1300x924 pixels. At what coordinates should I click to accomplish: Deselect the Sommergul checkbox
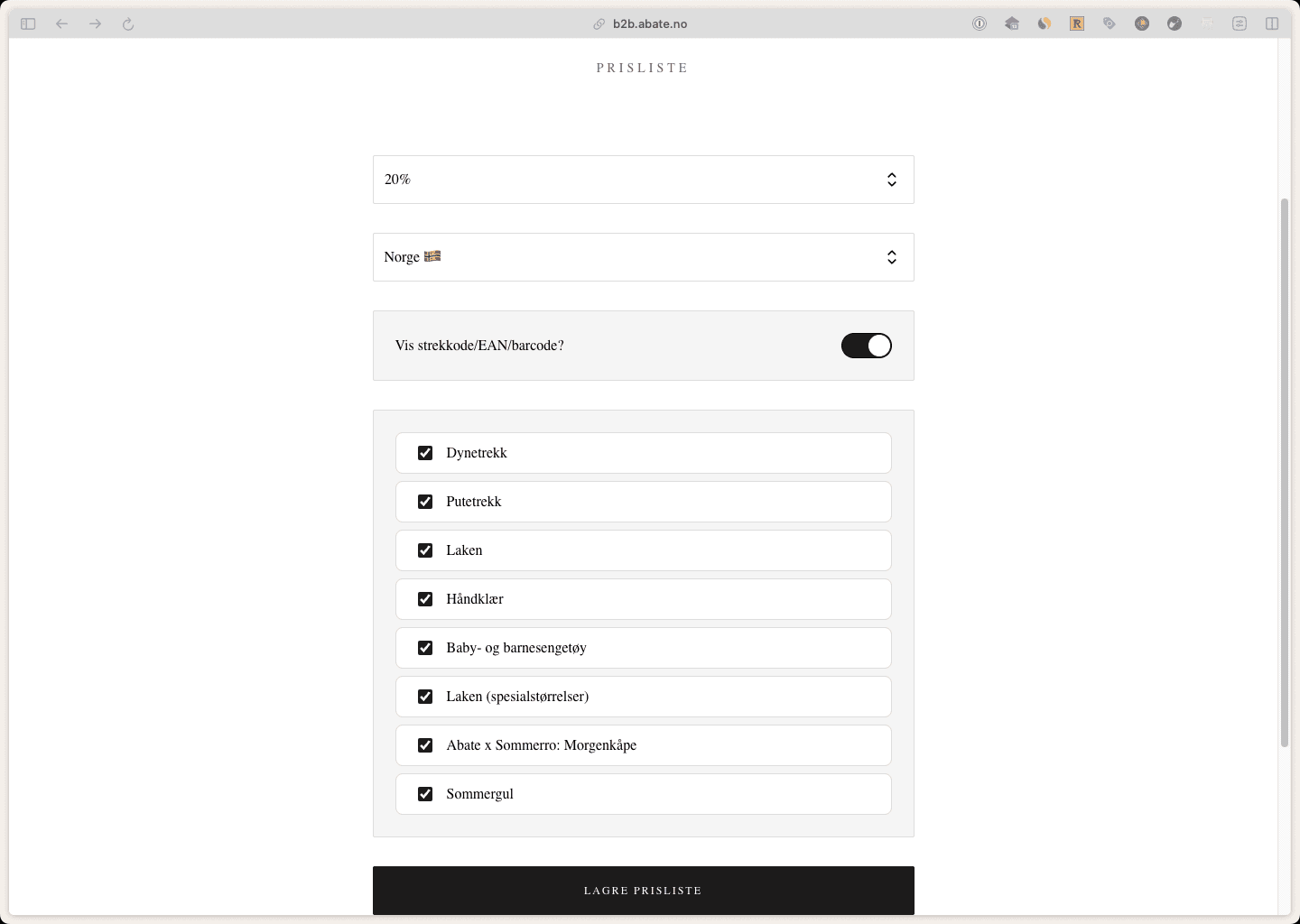pos(425,794)
